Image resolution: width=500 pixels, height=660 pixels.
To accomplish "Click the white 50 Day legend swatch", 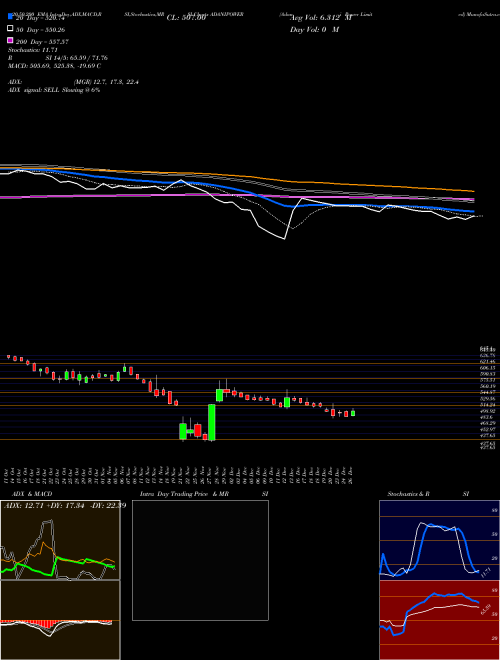I will tap(10, 29).
